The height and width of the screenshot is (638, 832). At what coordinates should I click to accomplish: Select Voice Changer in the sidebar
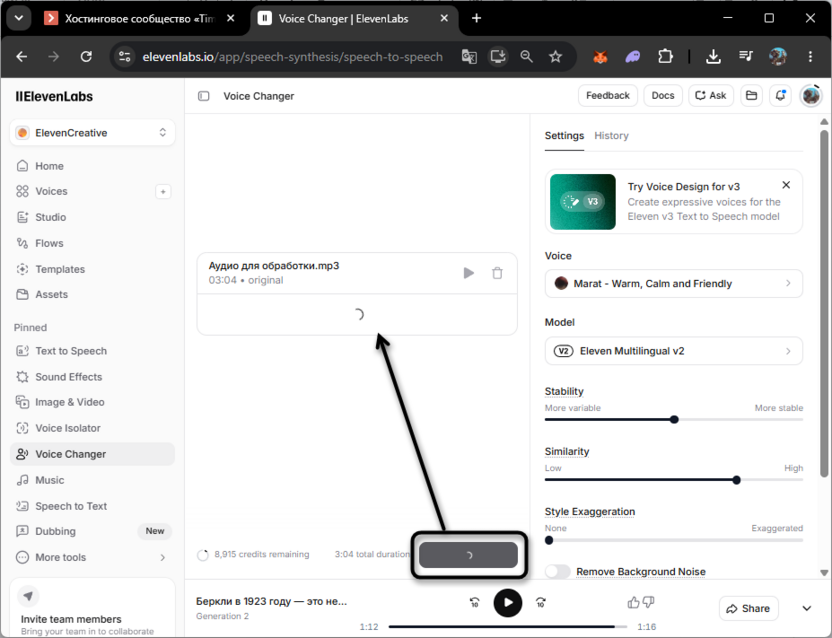click(x=92, y=454)
